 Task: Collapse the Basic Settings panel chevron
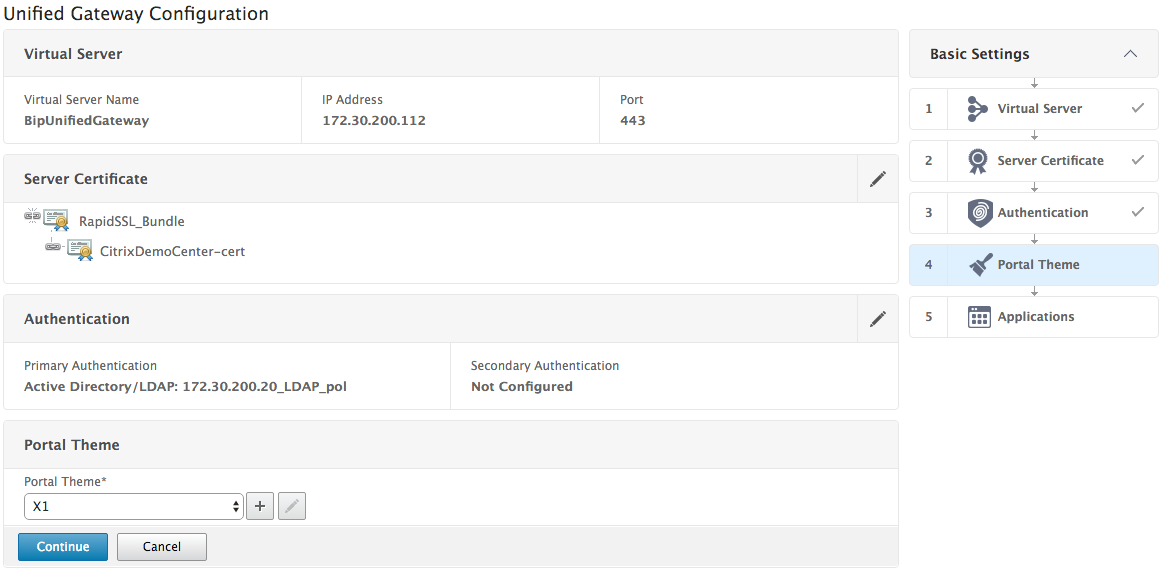click(x=1130, y=54)
